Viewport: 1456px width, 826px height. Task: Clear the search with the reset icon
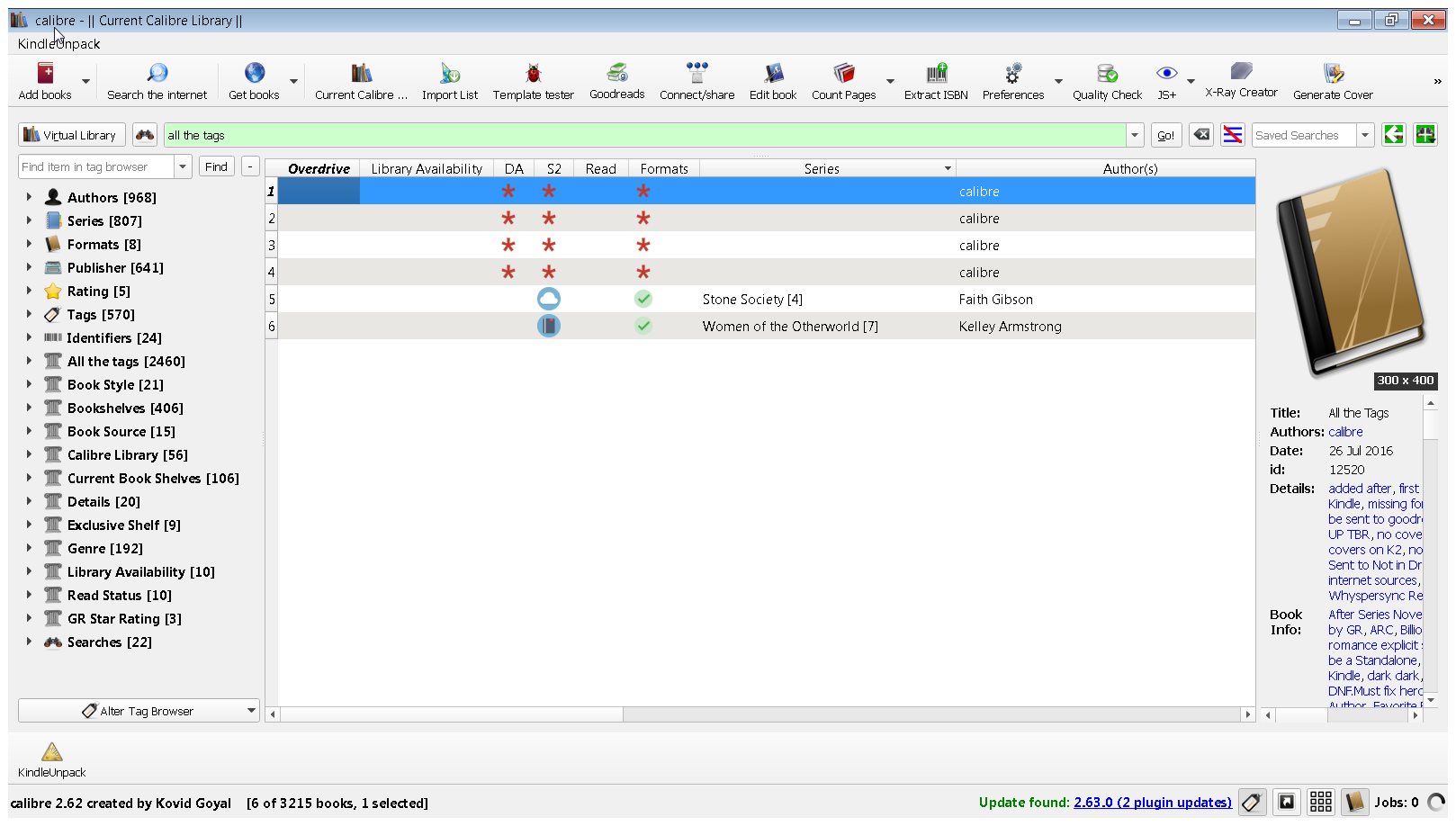tap(1201, 135)
